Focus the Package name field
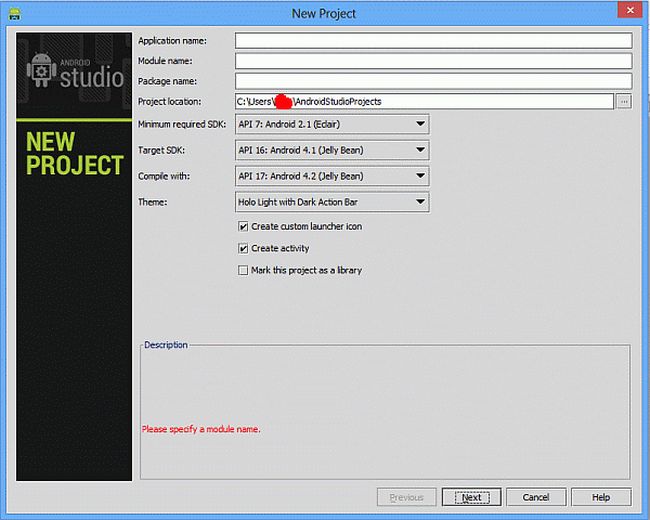 [433, 81]
